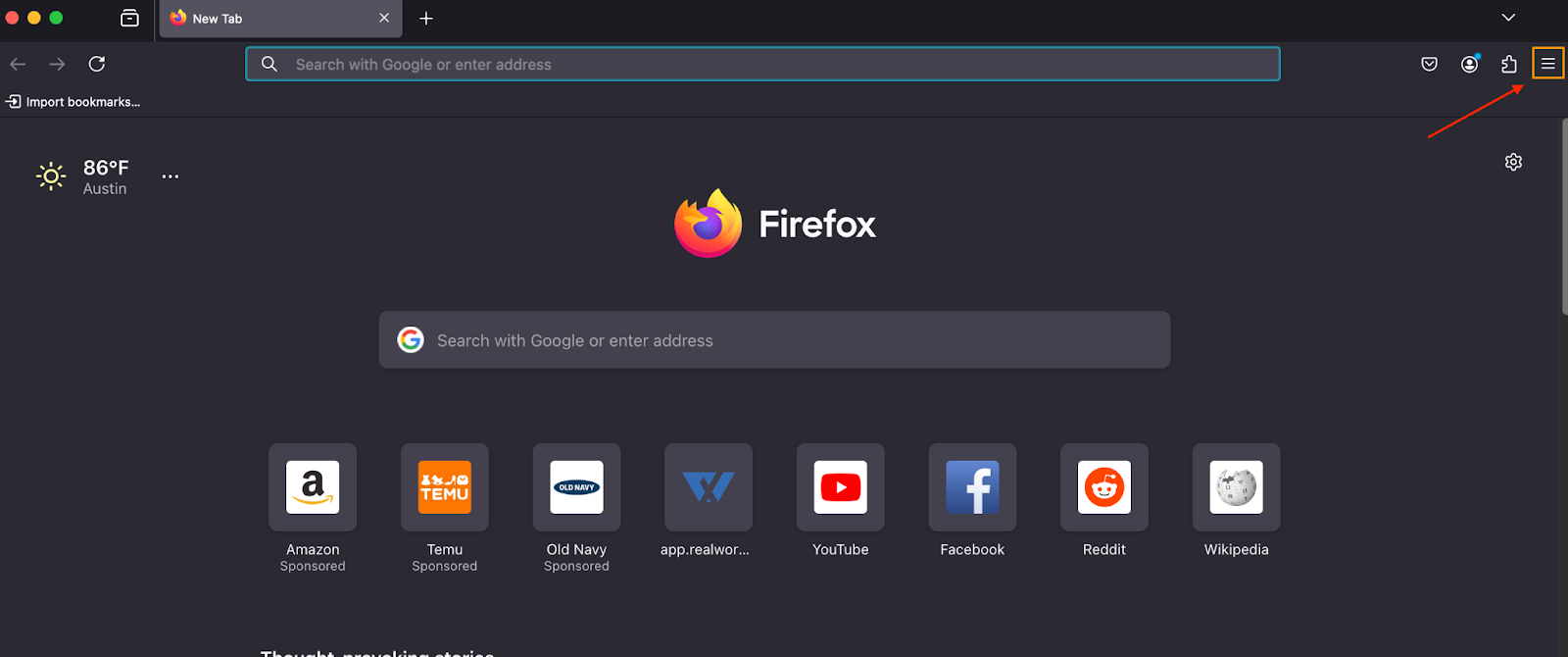Click the YouTube label text
Image resolution: width=1568 pixels, height=657 pixels.
tap(841, 550)
